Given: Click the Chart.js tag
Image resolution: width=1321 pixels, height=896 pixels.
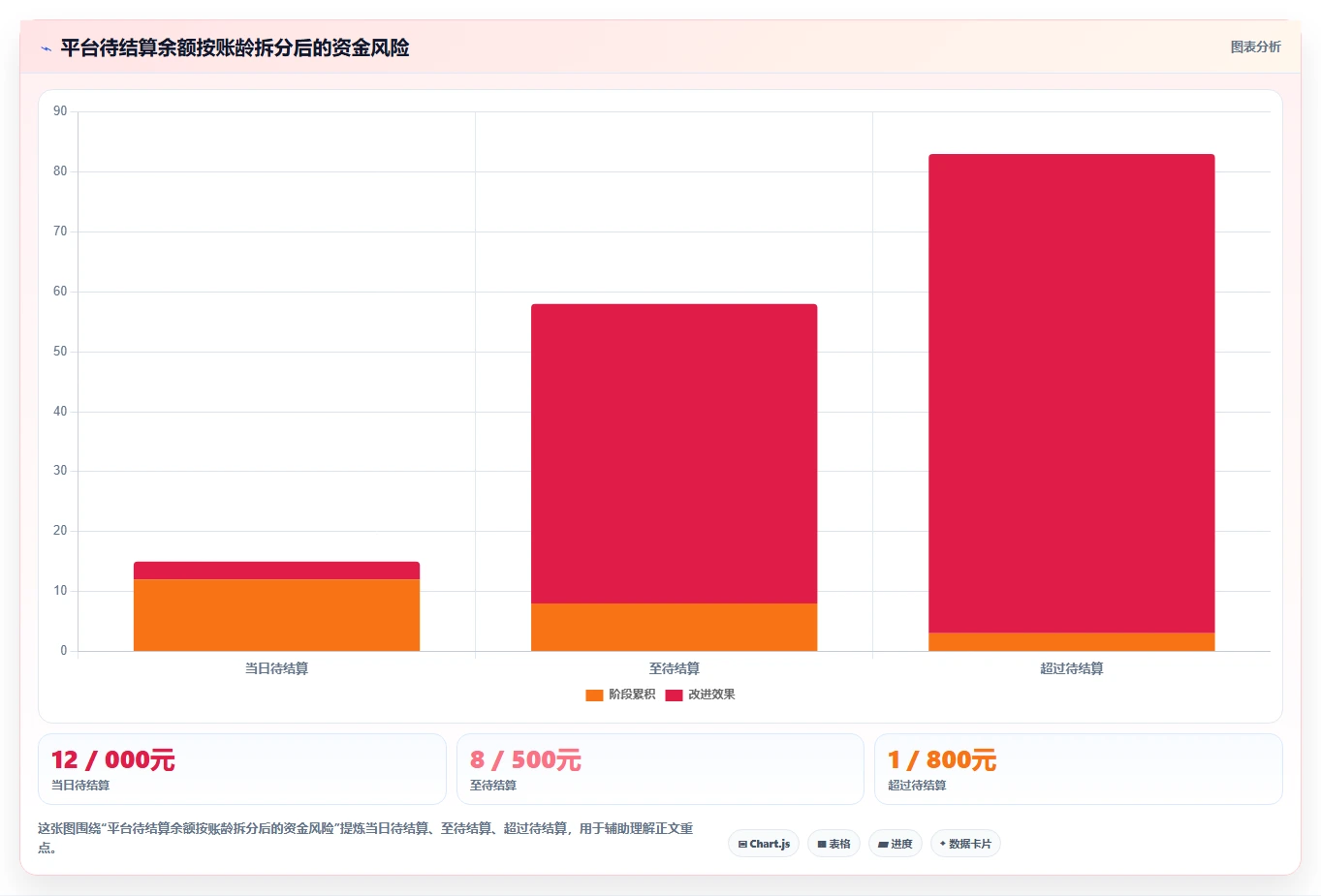Looking at the screenshot, I should [764, 844].
